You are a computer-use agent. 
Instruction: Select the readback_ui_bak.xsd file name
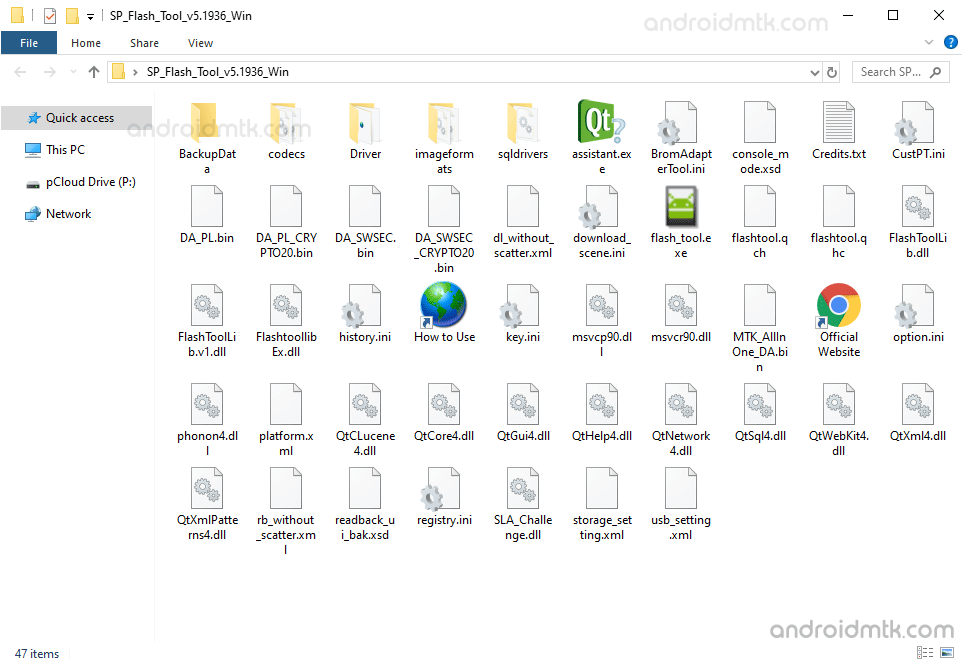click(x=365, y=527)
